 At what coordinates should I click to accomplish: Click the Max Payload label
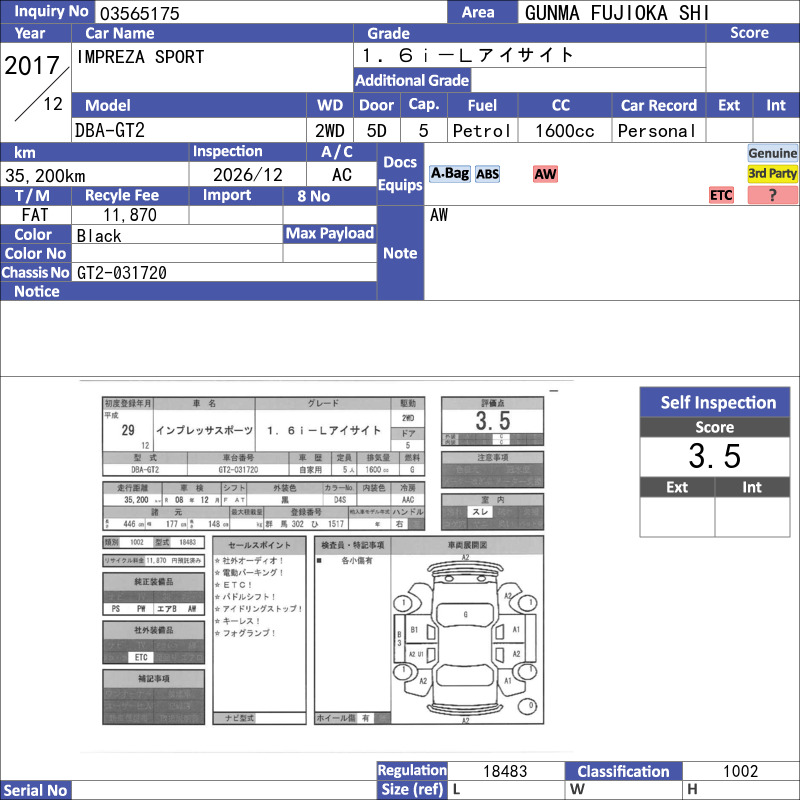coord(330,234)
